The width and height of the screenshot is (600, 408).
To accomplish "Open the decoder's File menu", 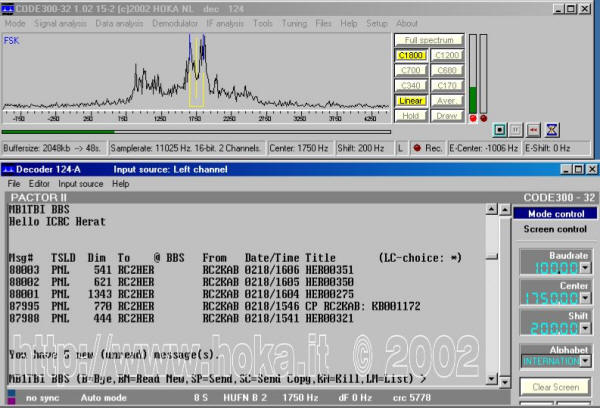I will [14, 184].
